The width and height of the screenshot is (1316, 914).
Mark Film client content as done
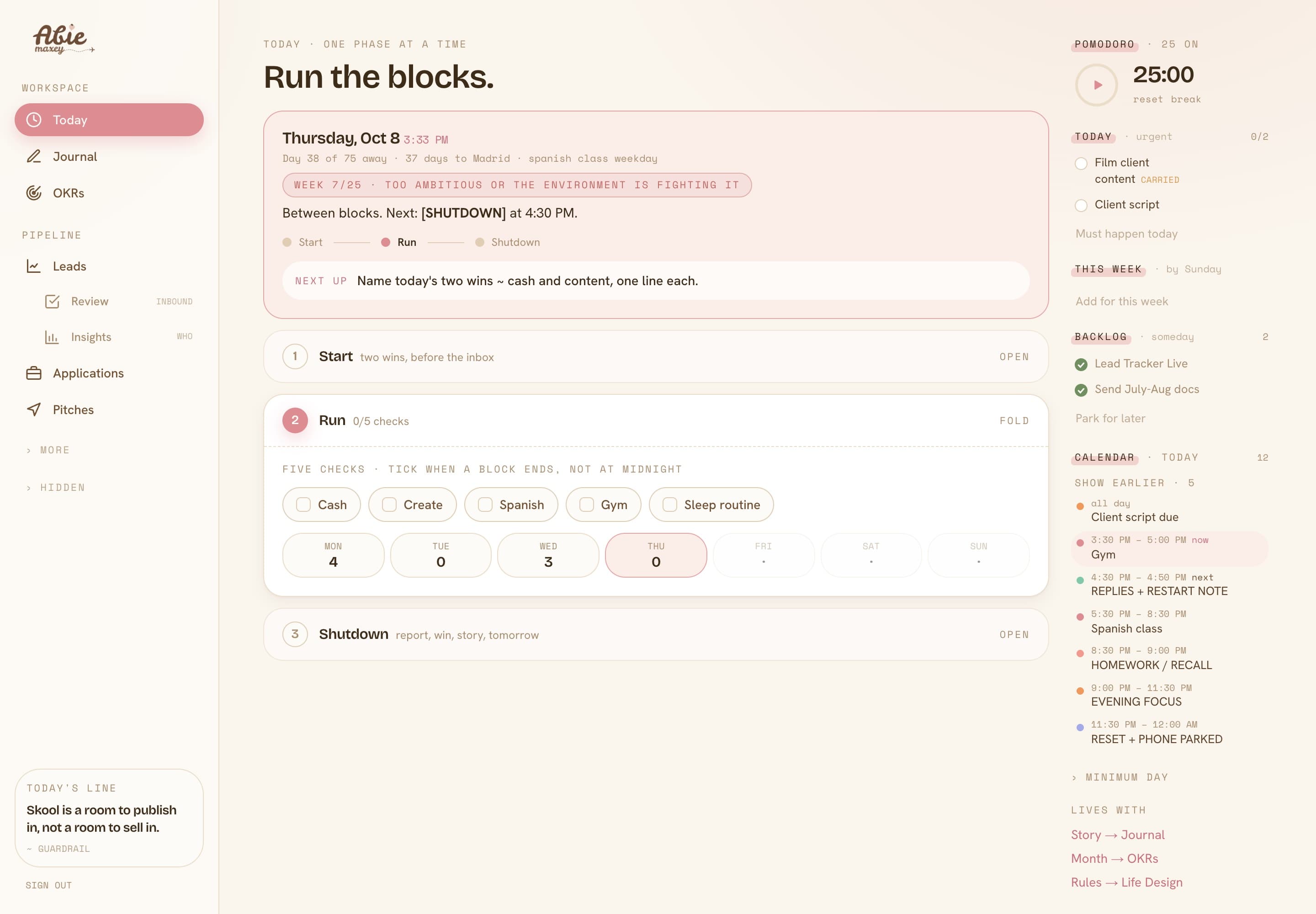[x=1081, y=163]
